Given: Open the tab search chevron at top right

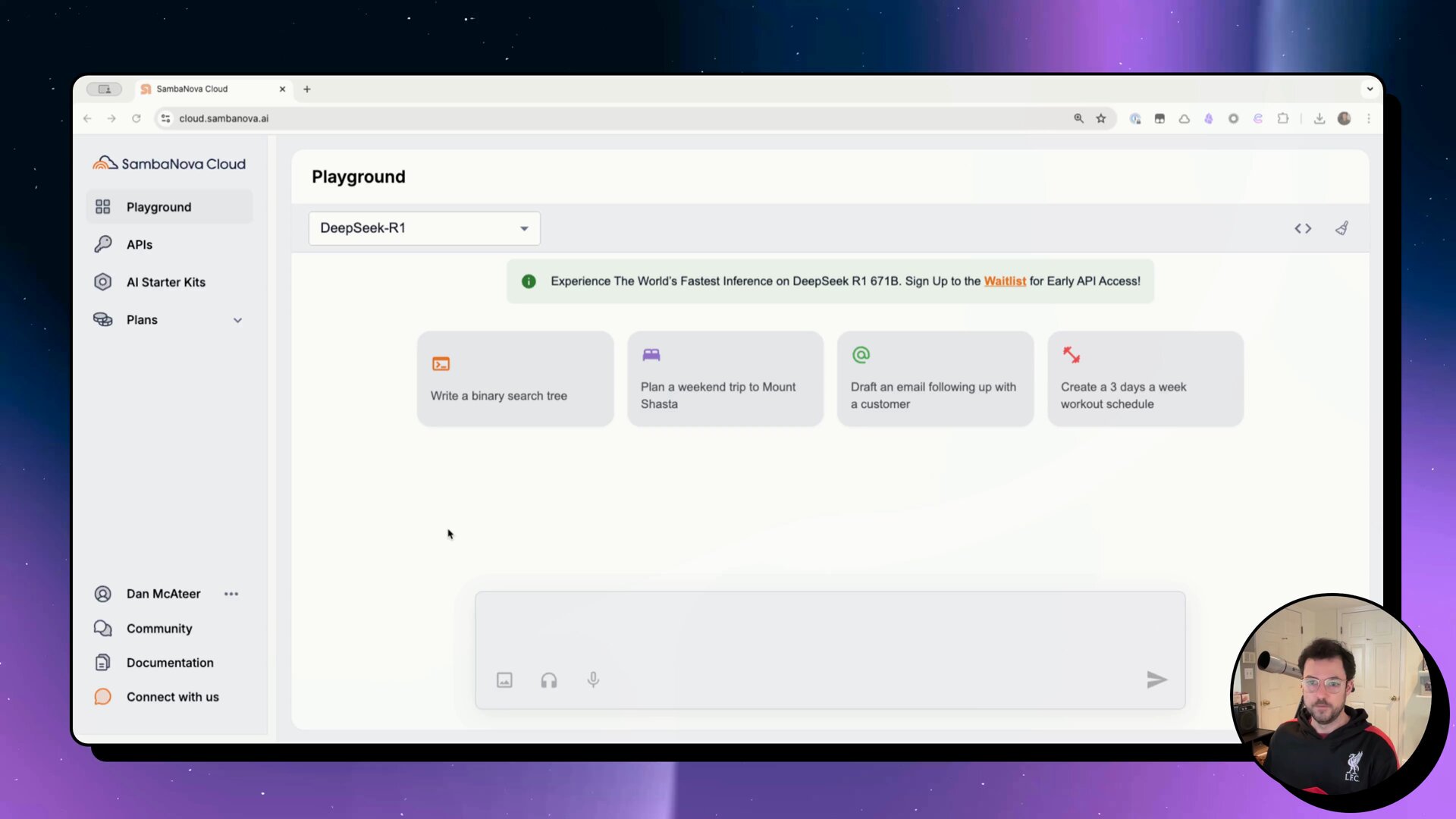Looking at the screenshot, I should pyautogui.click(x=1370, y=89).
